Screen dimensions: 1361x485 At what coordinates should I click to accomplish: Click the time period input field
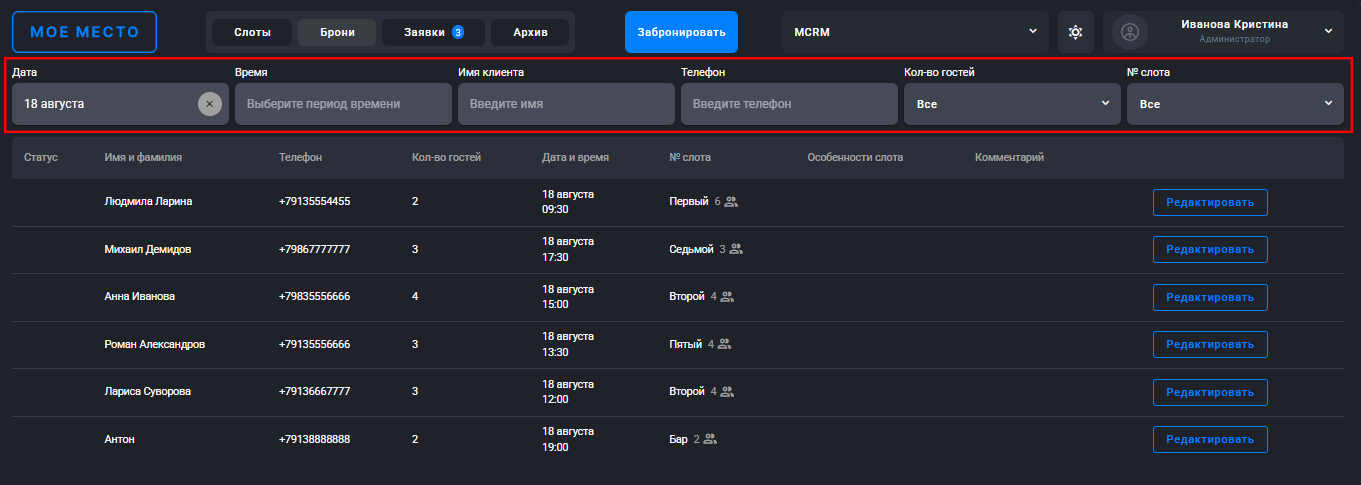click(343, 104)
